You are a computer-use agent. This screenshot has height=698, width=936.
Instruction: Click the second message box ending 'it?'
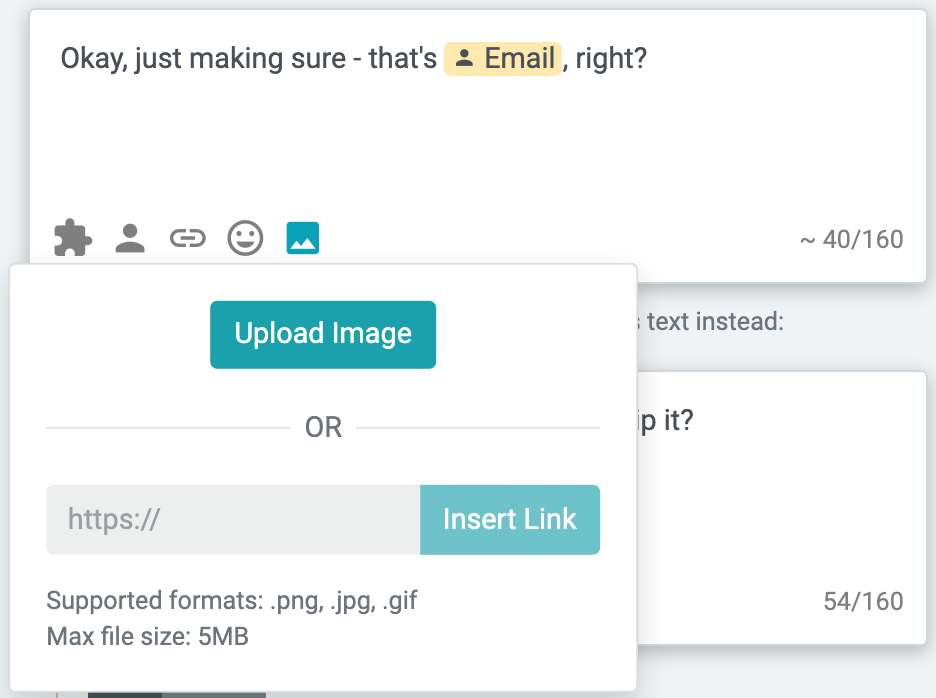pyautogui.click(x=781, y=508)
